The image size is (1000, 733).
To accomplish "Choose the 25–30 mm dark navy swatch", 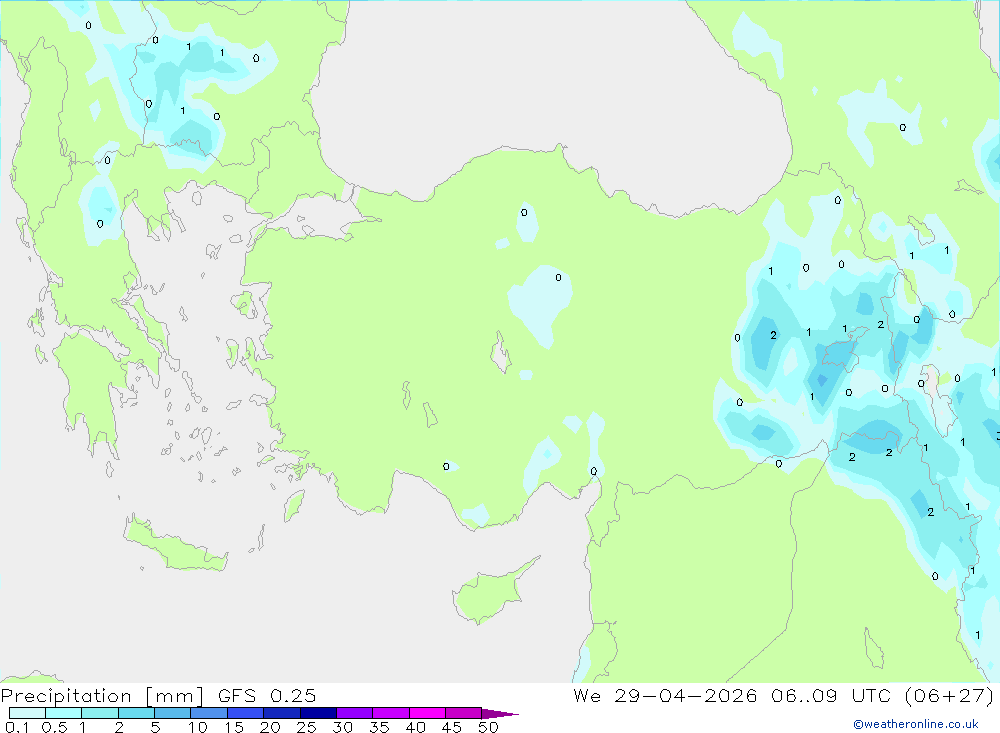I will pyautogui.click(x=318, y=713).
